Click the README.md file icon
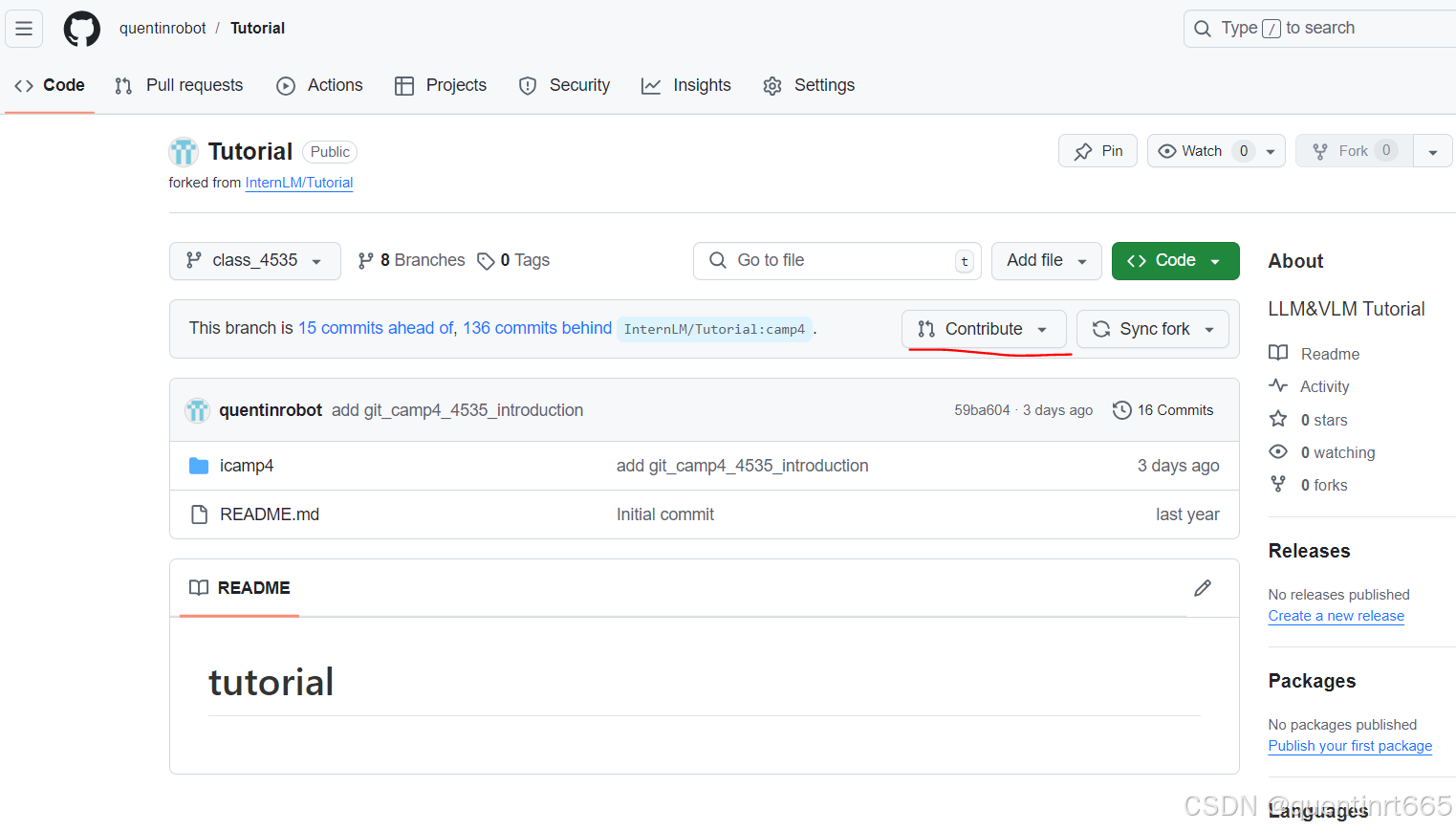Viewport: 1456px width, 831px height. [x=199, y=514]
